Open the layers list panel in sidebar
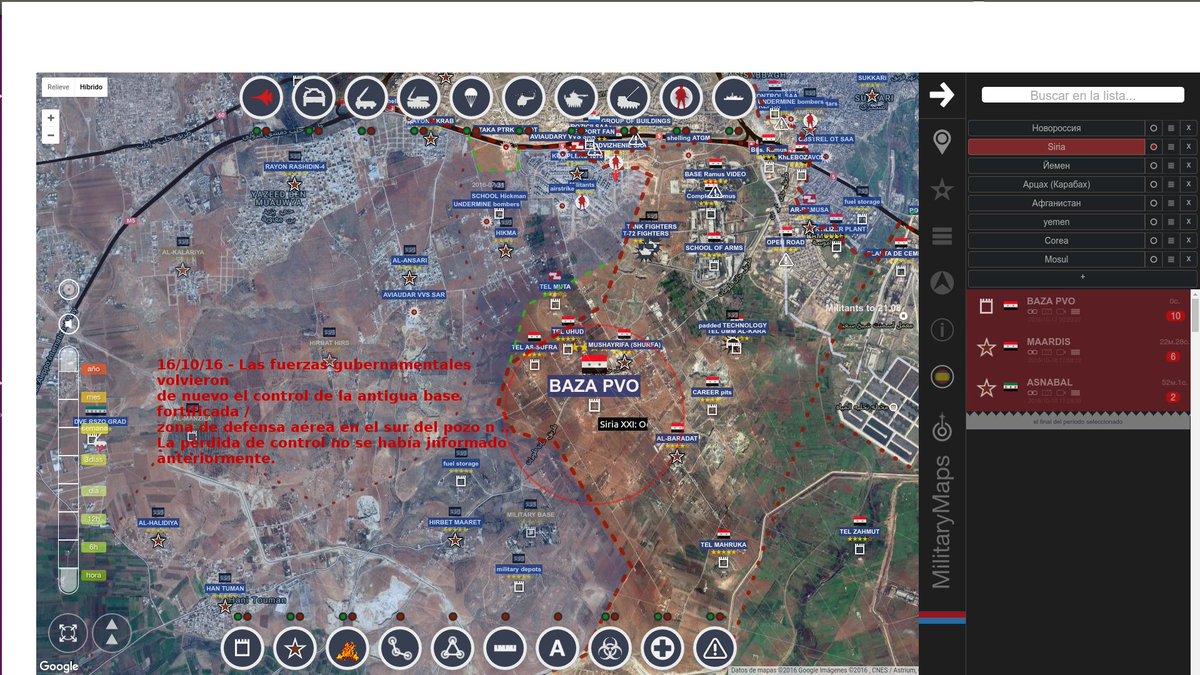Viewport: 1200px width, 675px height. pos(941,236)
